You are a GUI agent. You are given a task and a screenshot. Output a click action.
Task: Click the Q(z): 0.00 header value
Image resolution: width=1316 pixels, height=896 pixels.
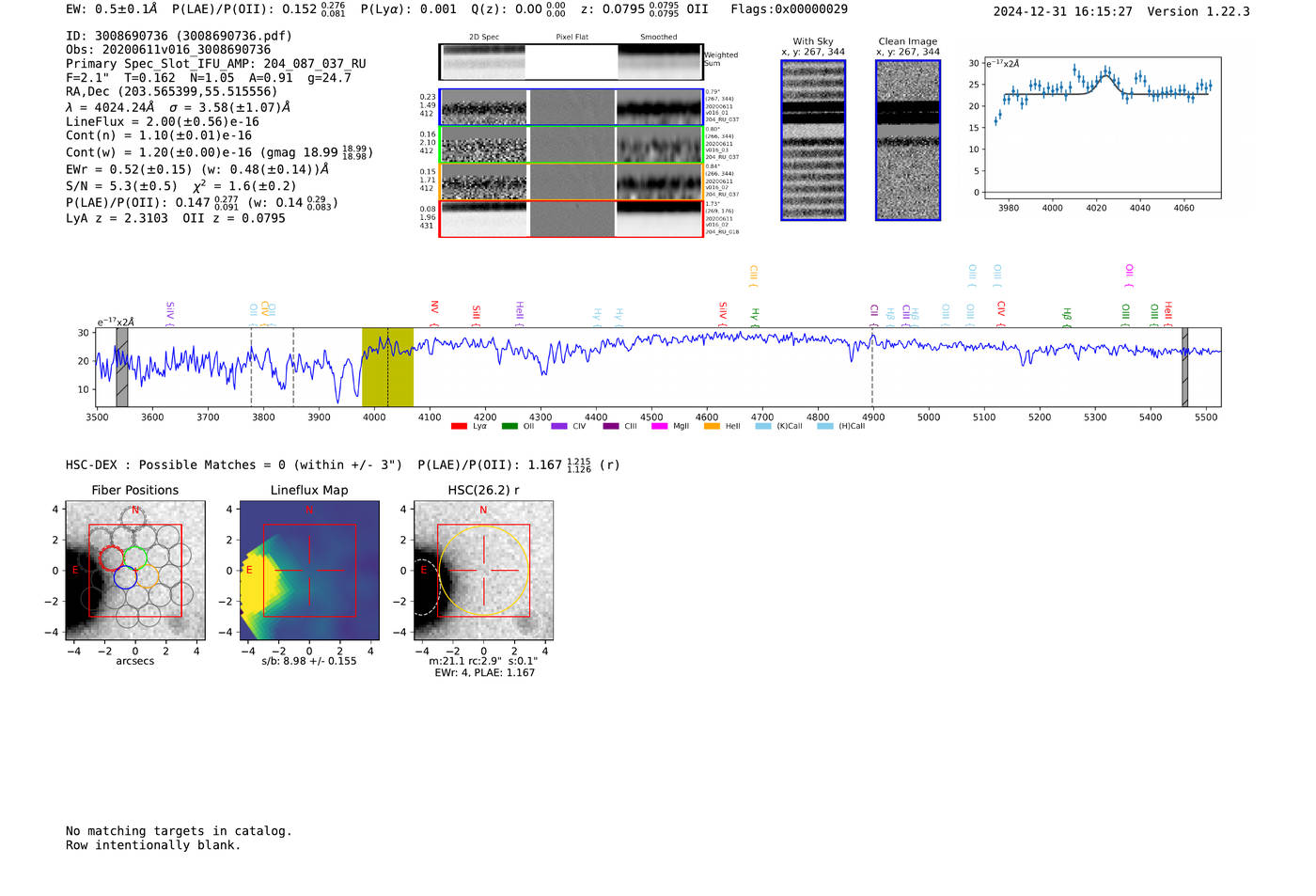tap(519, 8)
